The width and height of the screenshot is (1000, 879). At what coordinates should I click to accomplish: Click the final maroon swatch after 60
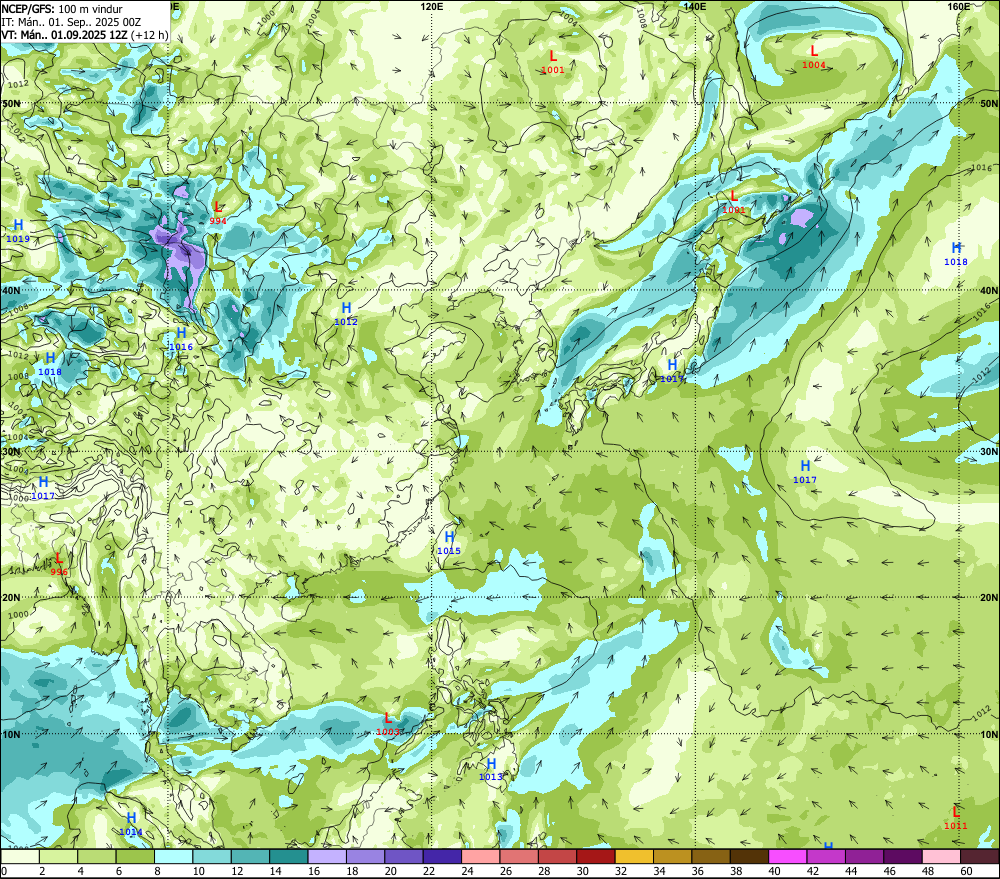click(x=980, y=856)
